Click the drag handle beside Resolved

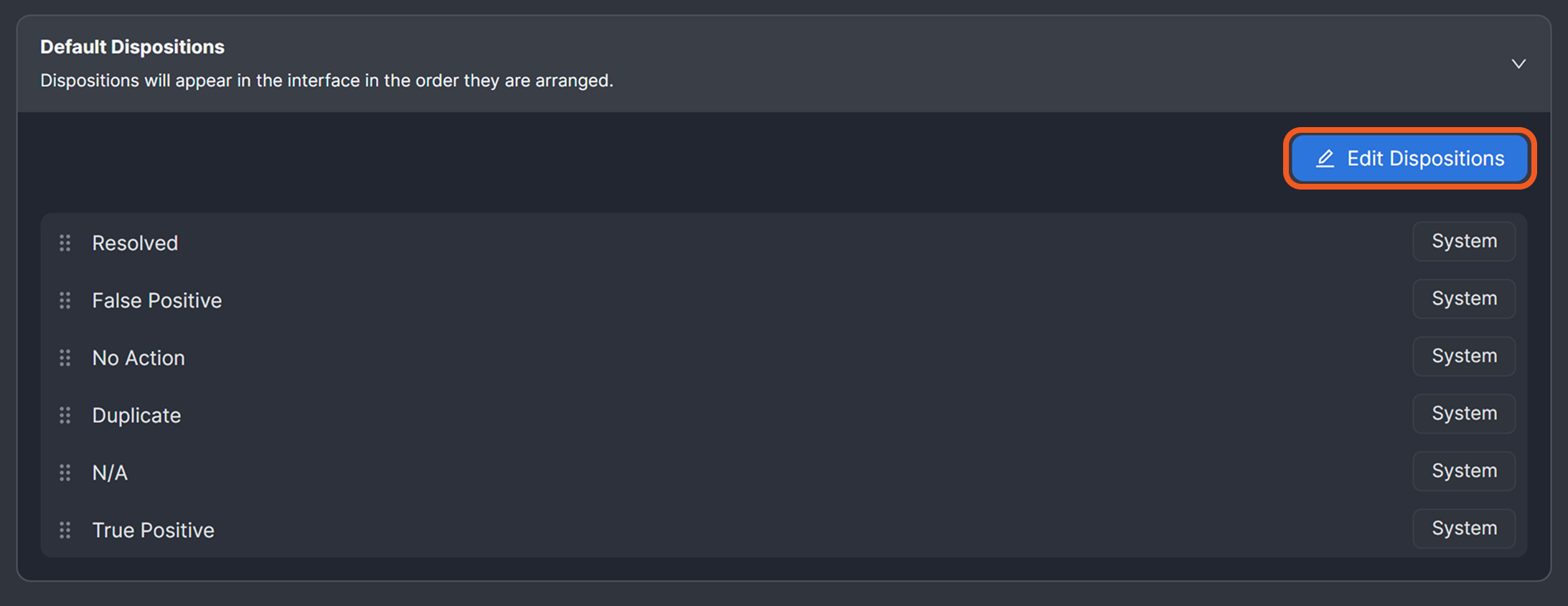click(65, 243)
